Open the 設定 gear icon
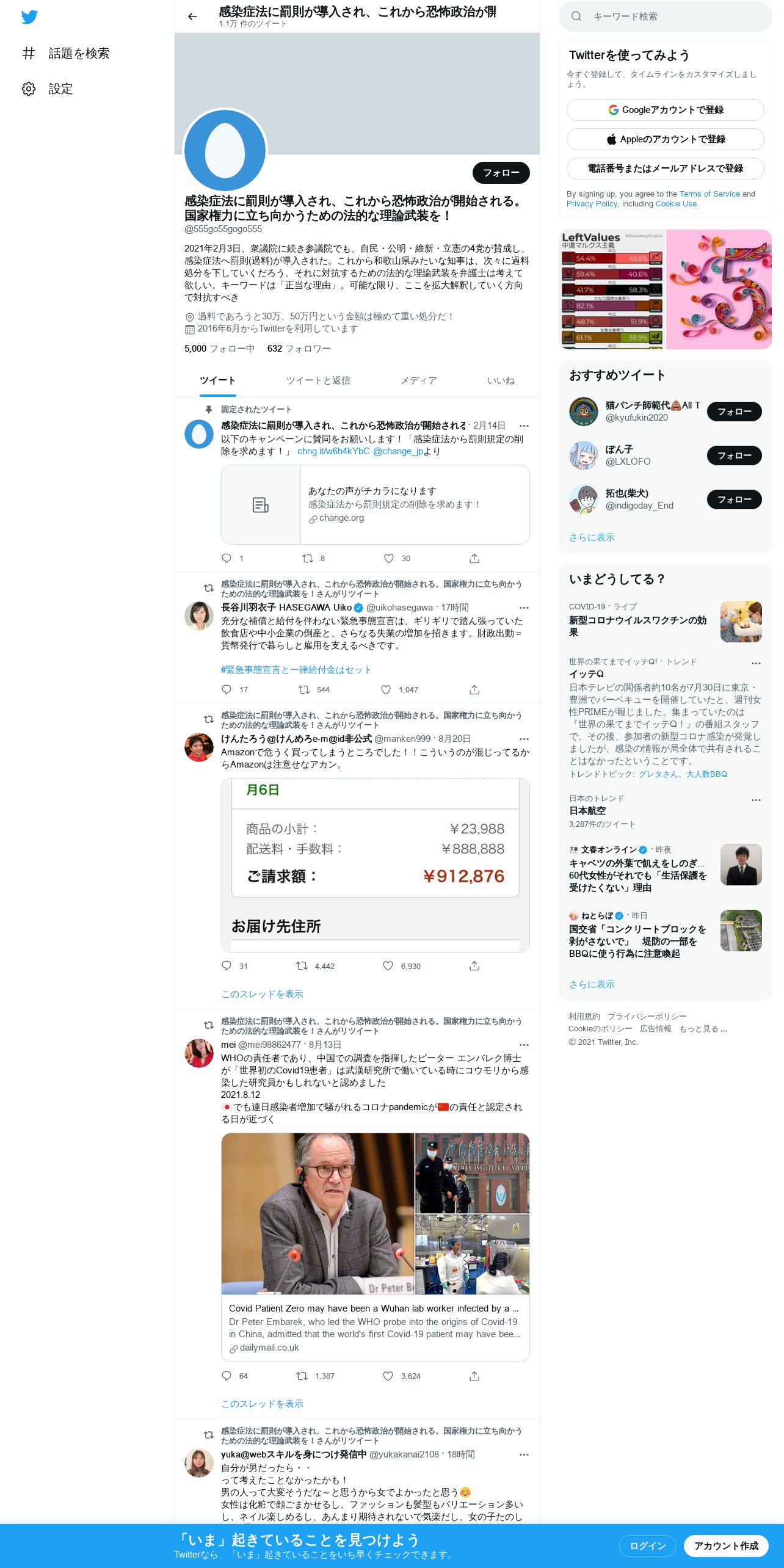784x1568 pixels. [29, 89]
